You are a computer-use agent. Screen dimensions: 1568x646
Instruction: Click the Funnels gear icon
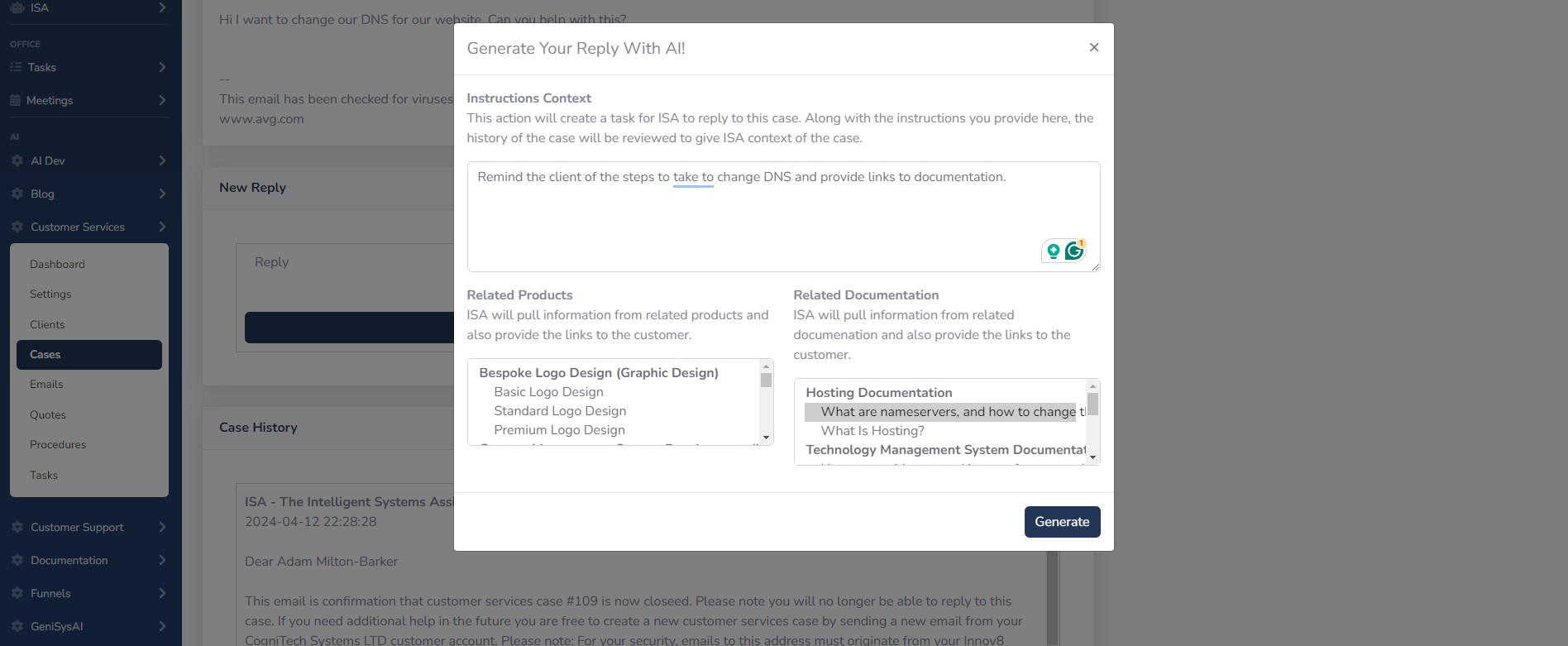click(17, 593)
